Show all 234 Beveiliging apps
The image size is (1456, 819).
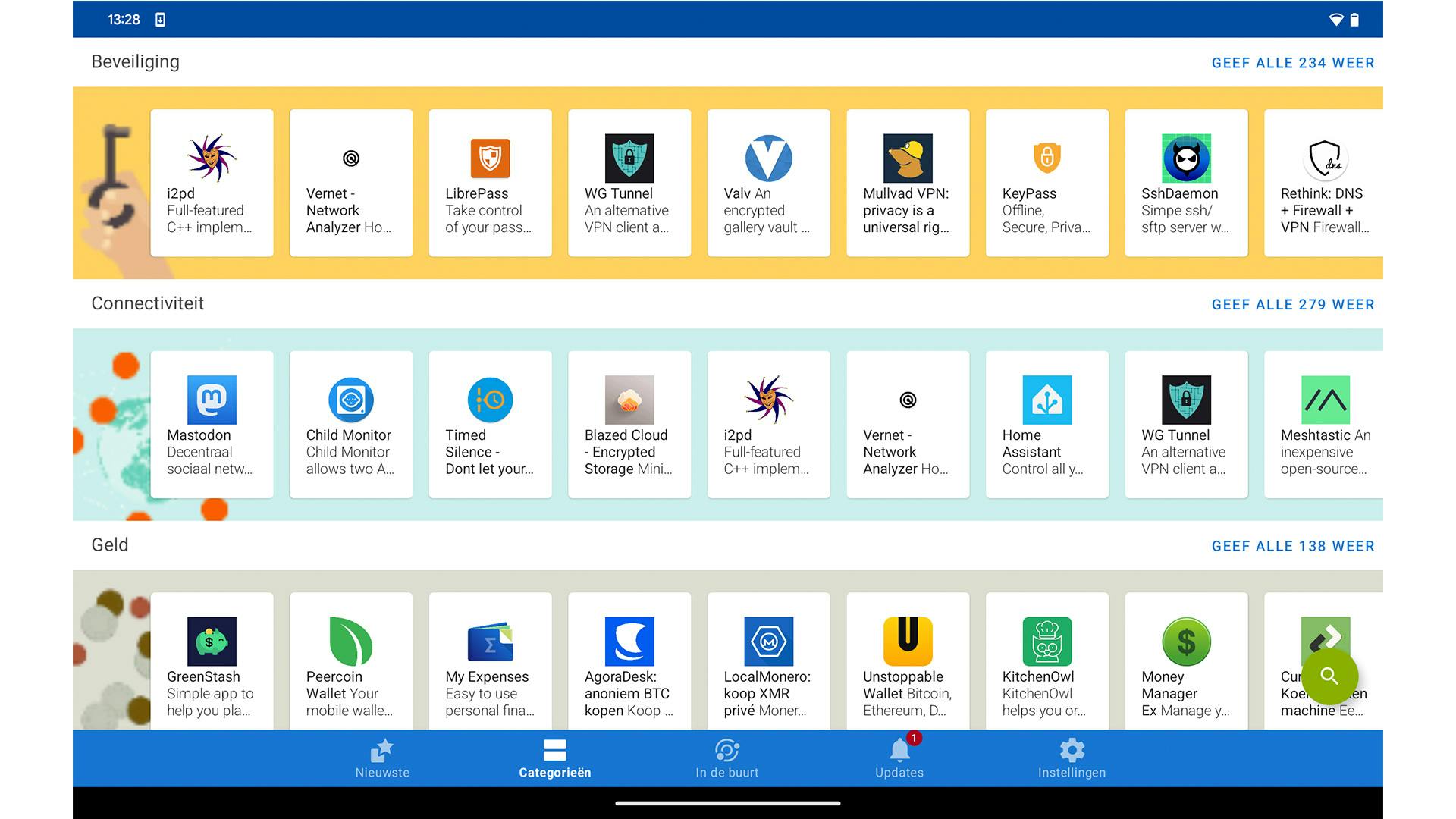[1292, 63]
